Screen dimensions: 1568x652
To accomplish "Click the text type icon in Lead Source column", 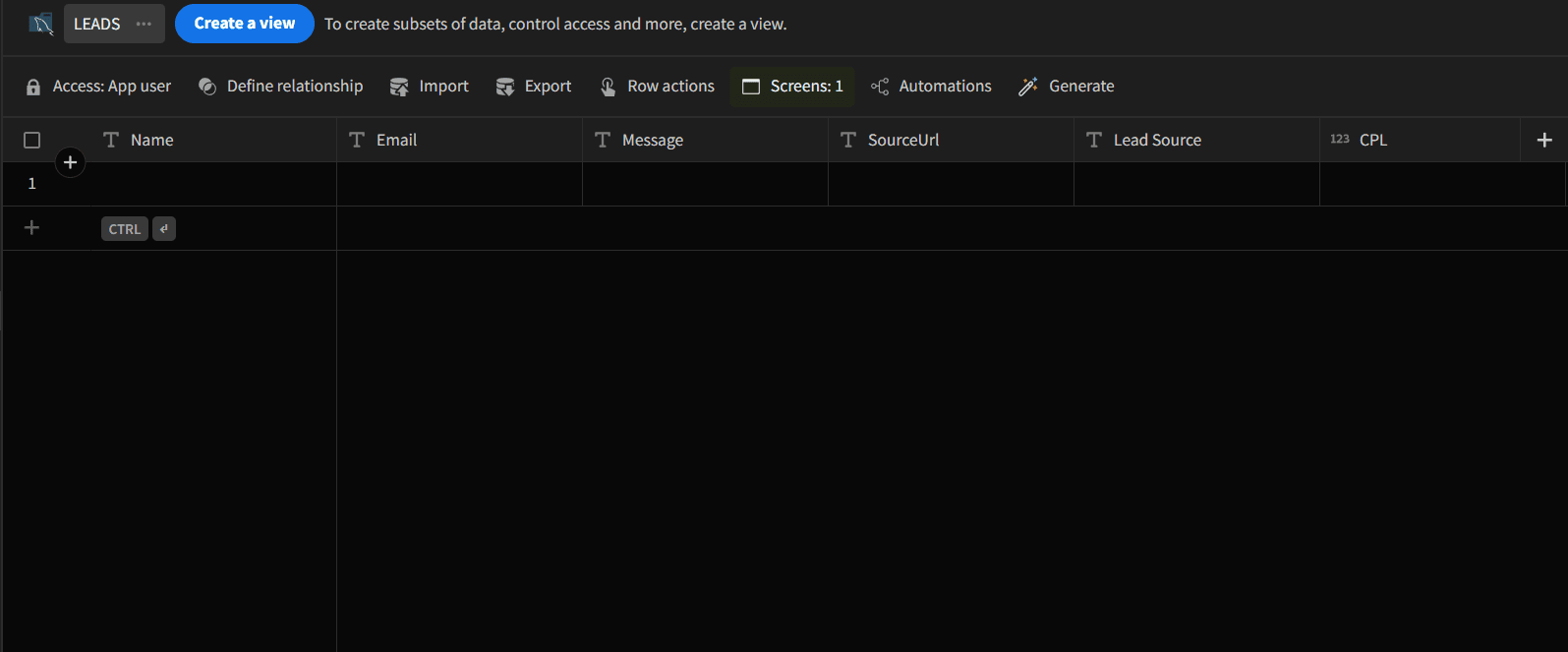I will [1094, 140].
